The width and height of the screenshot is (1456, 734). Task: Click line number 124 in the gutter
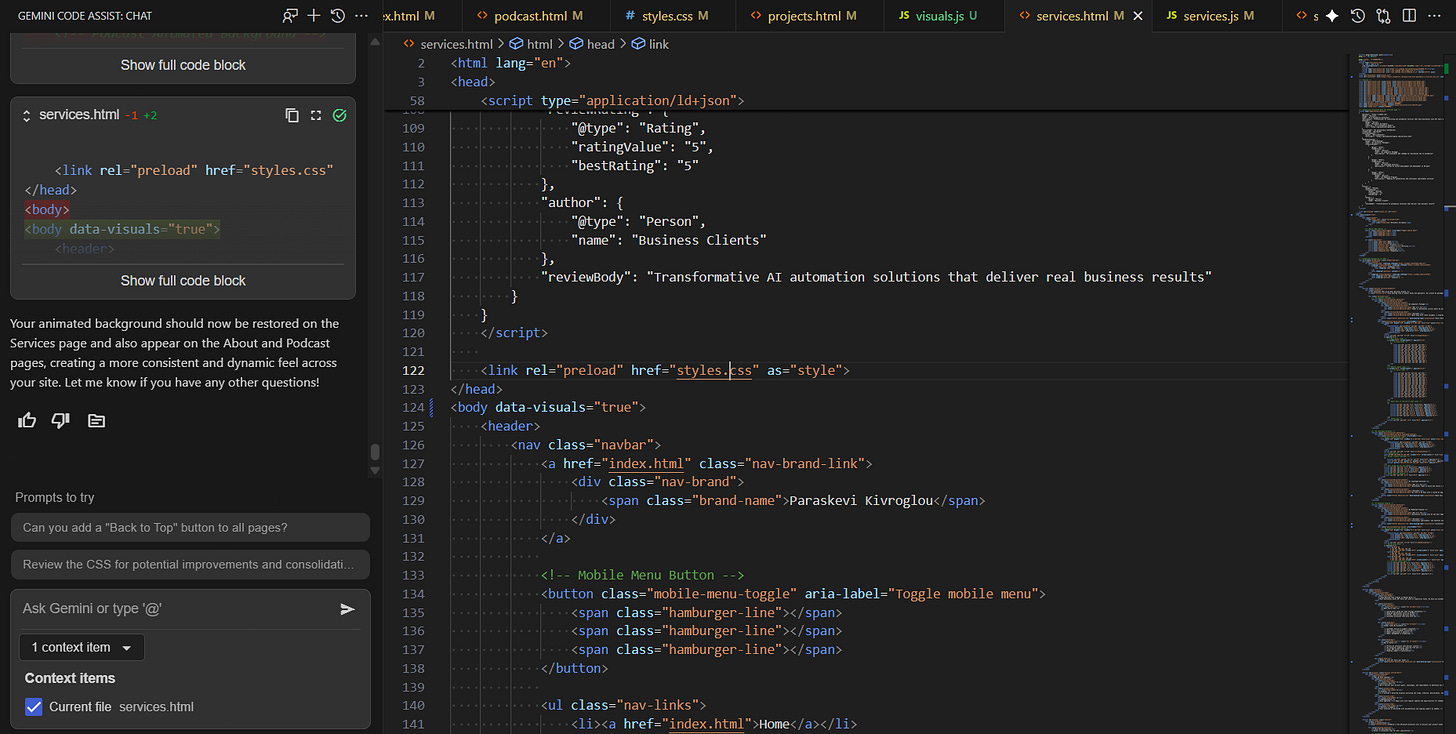[413, 408]
